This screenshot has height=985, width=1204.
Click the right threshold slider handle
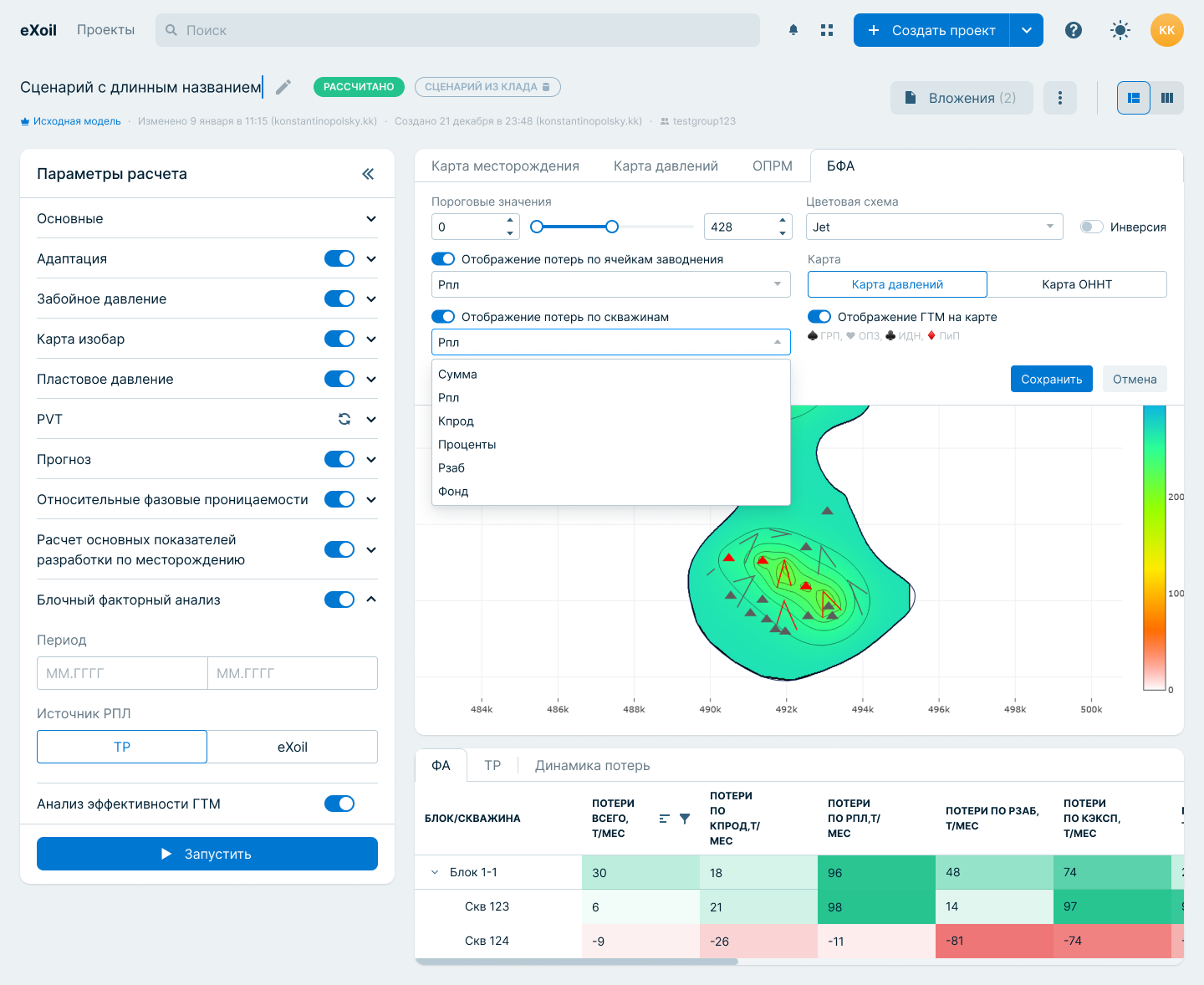point(612,227)
